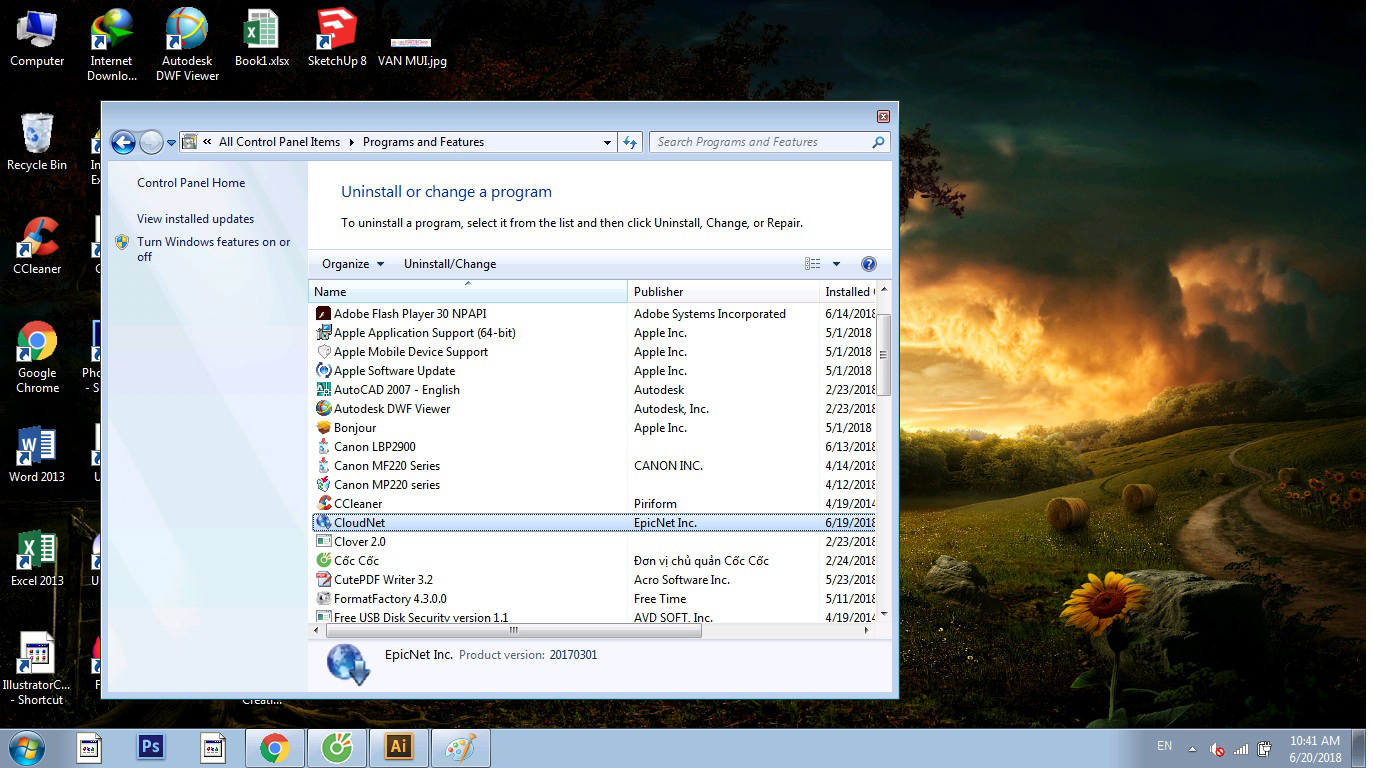Viewport: 1373px width, 773px height.
Task: Expand the address bar history dropdown
Action: click(607, 143)
